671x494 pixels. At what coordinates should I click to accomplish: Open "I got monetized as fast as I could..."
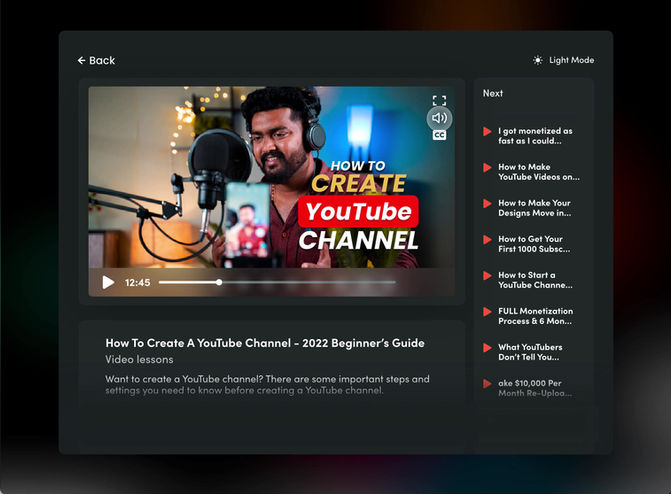[x=535, y=136]
